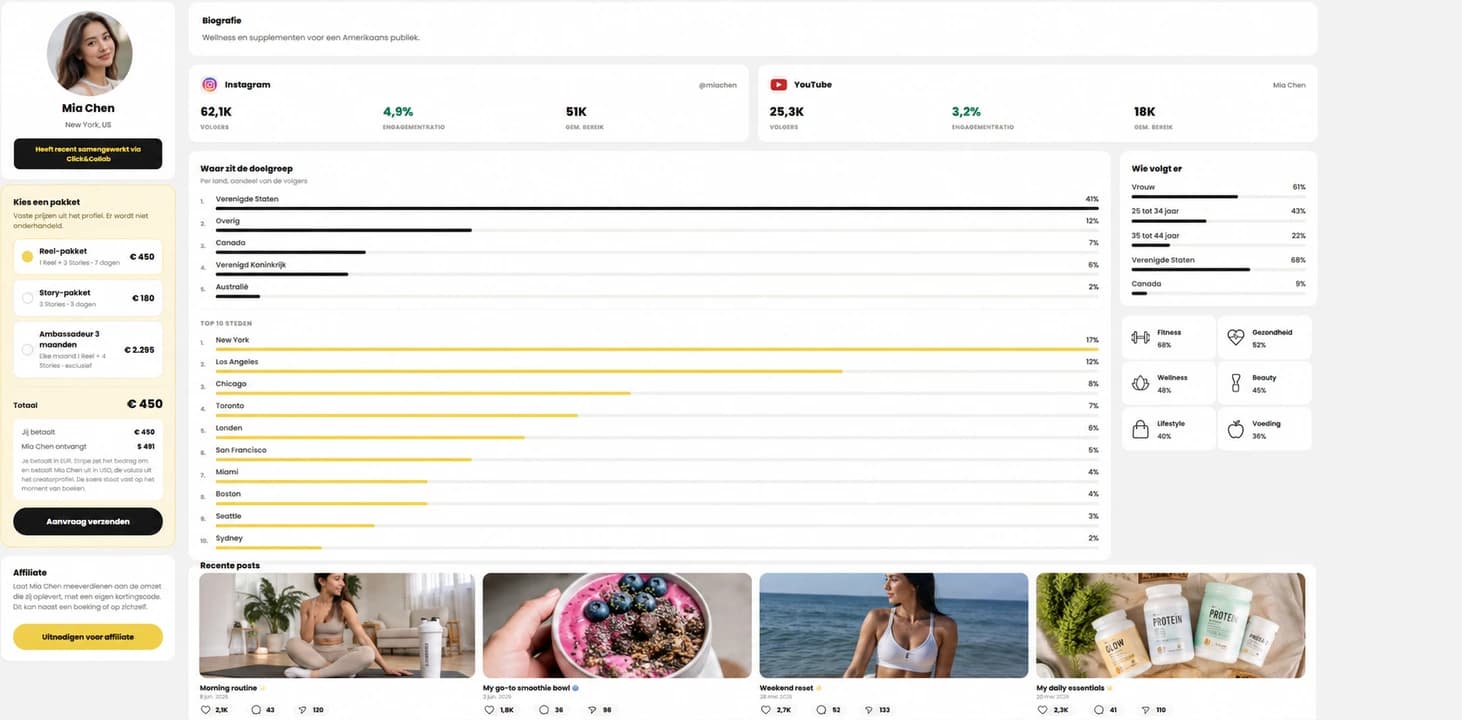The width and height of the screenshot is (1462, 720).
Task: Open the Morning routine post thumbnail
Action: click(337, 626)
